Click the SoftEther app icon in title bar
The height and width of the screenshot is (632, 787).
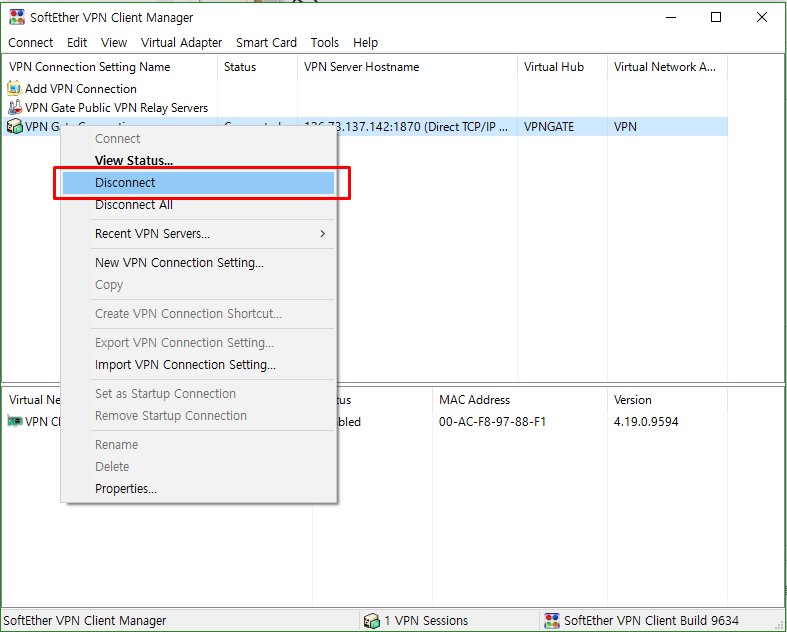coord(17,17)
